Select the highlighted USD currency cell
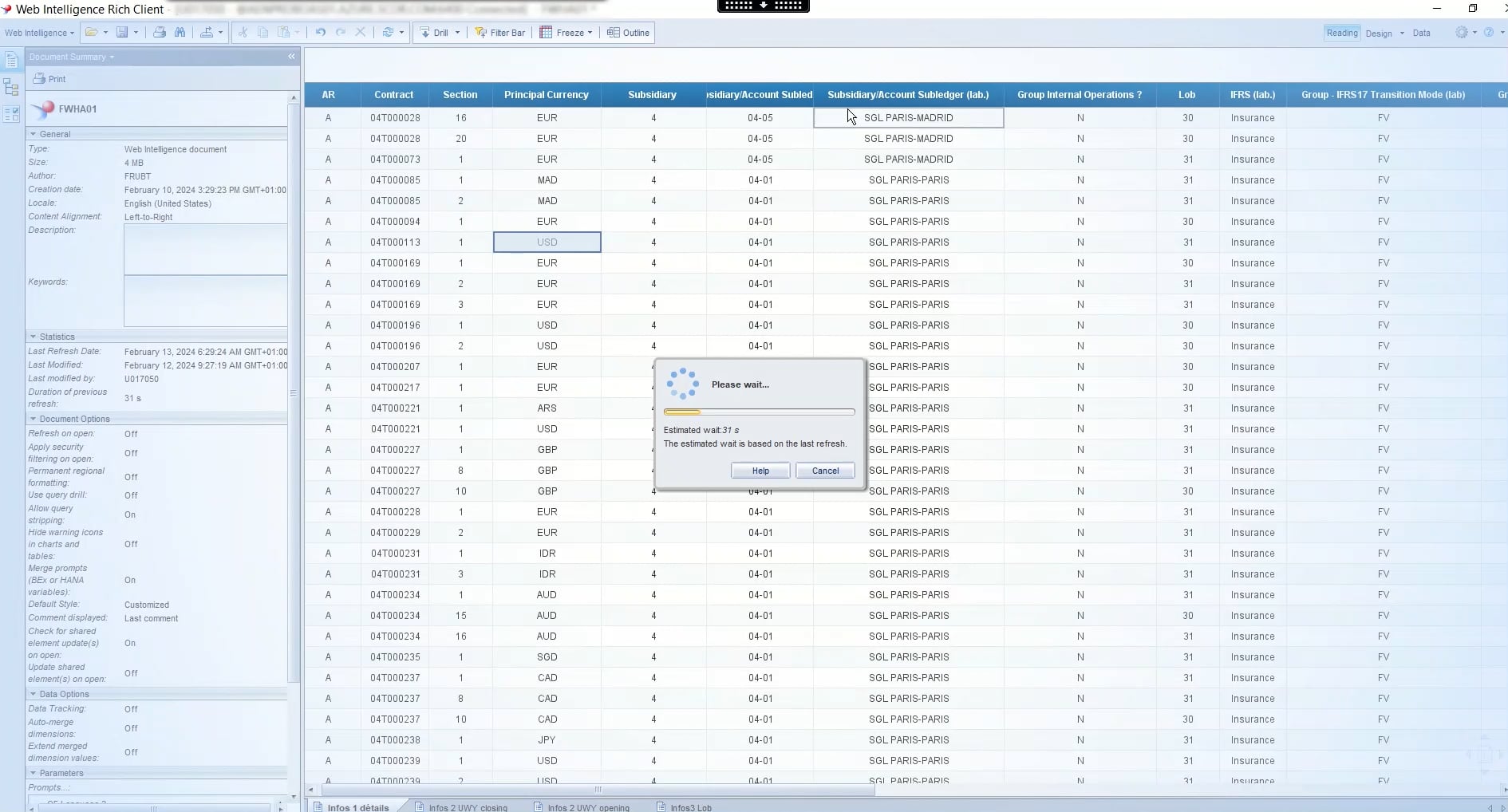 [x=547, y=242]
